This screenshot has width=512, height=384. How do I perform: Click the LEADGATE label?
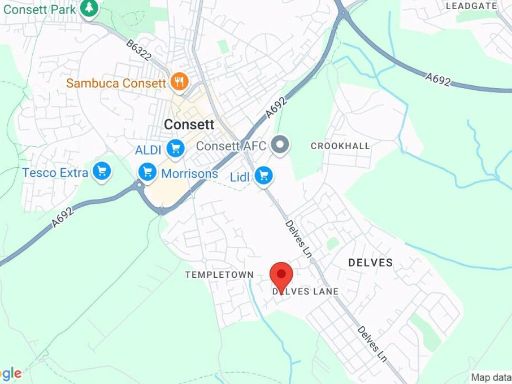(x=471, y=6)
